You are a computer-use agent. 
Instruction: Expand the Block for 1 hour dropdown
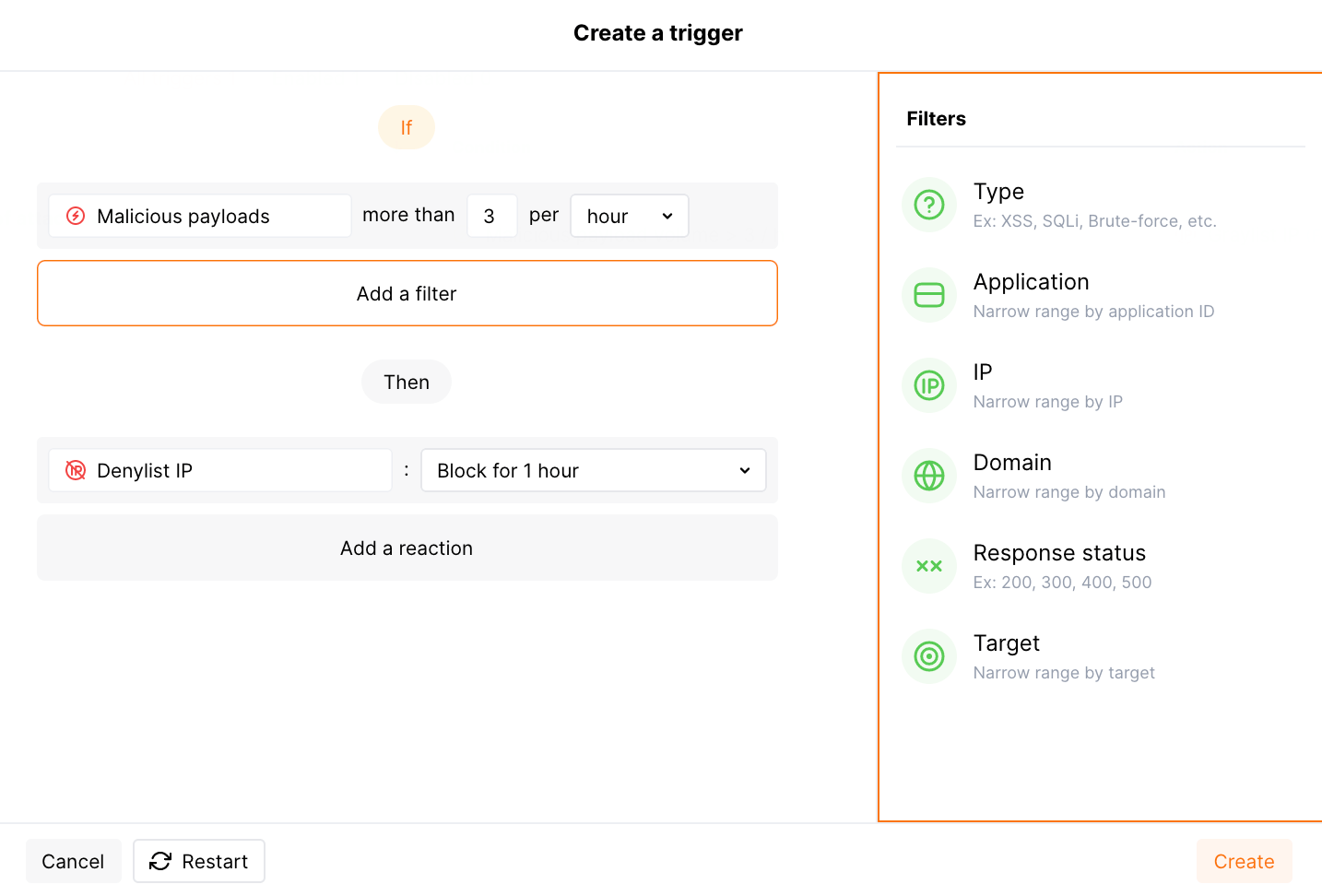point(593,470)
